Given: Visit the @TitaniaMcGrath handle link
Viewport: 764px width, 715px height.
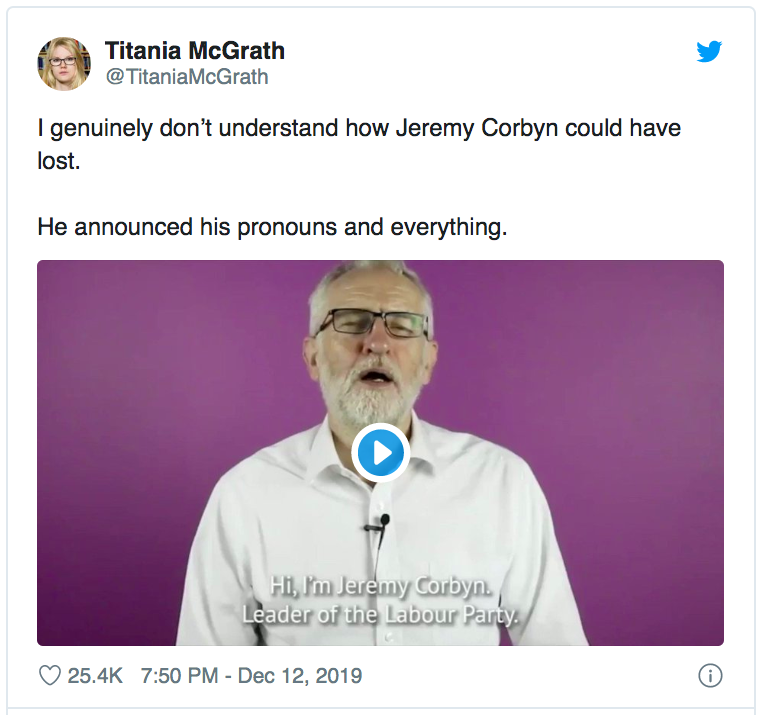Looking at the screenshot, I should 187,77.
